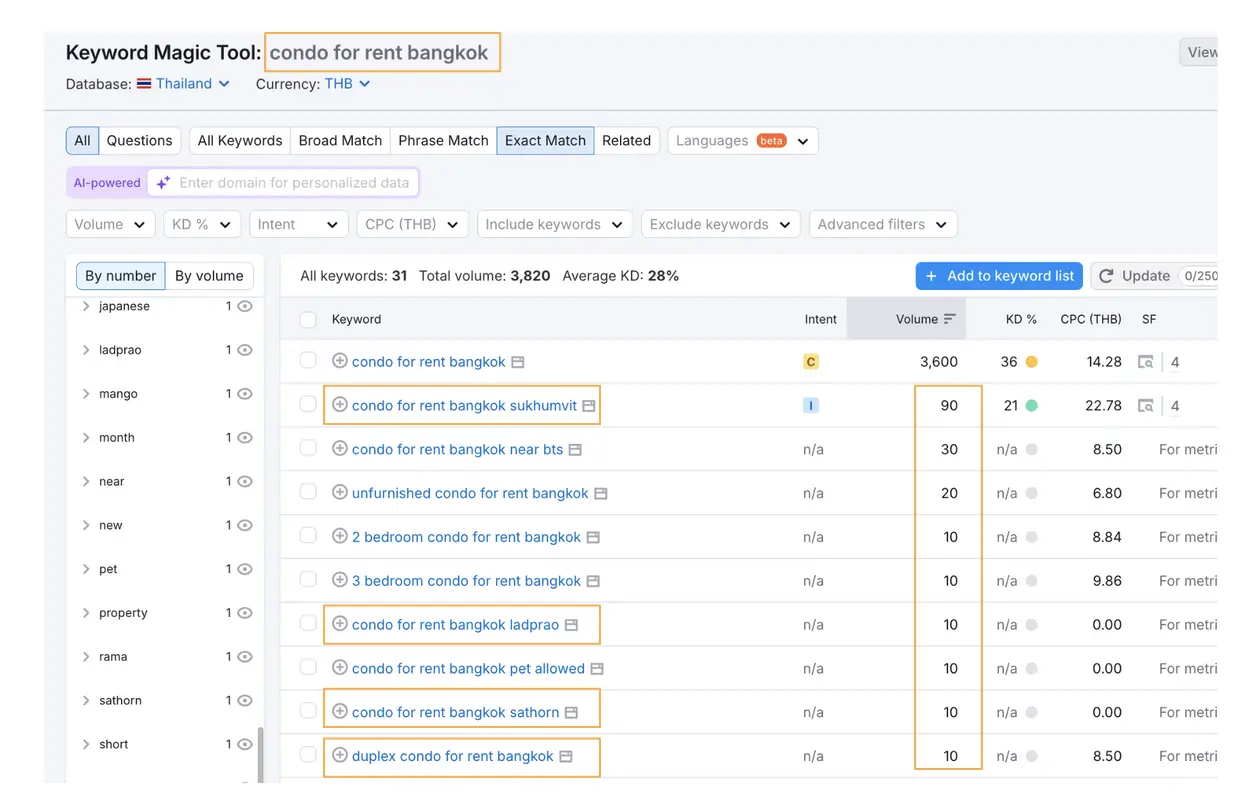Click the refresh icon on the Update button
1260x811 pixels.
(1107, 276)
